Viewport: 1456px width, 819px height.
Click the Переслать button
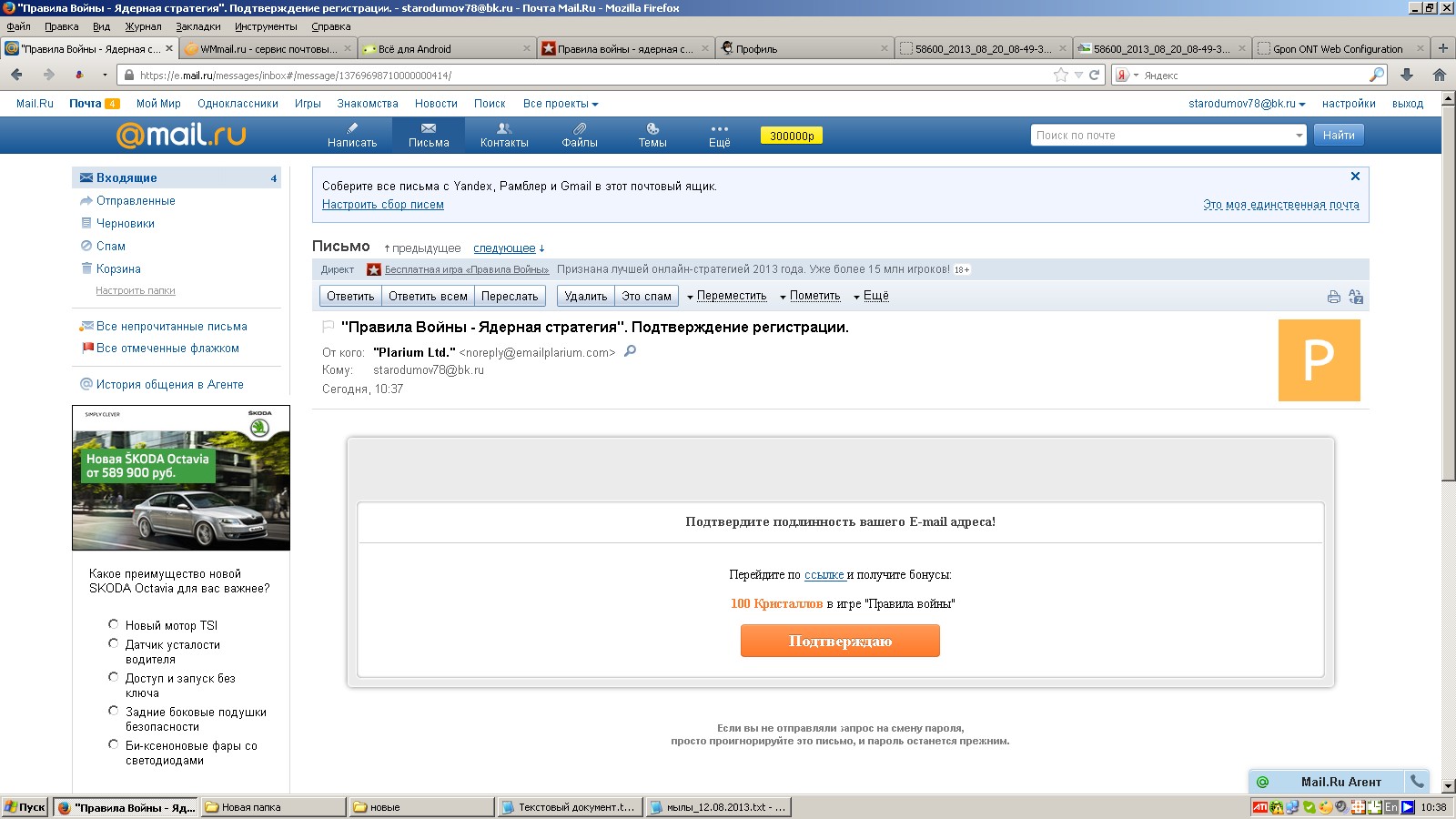pyautogui.click(x=510, y=296)
